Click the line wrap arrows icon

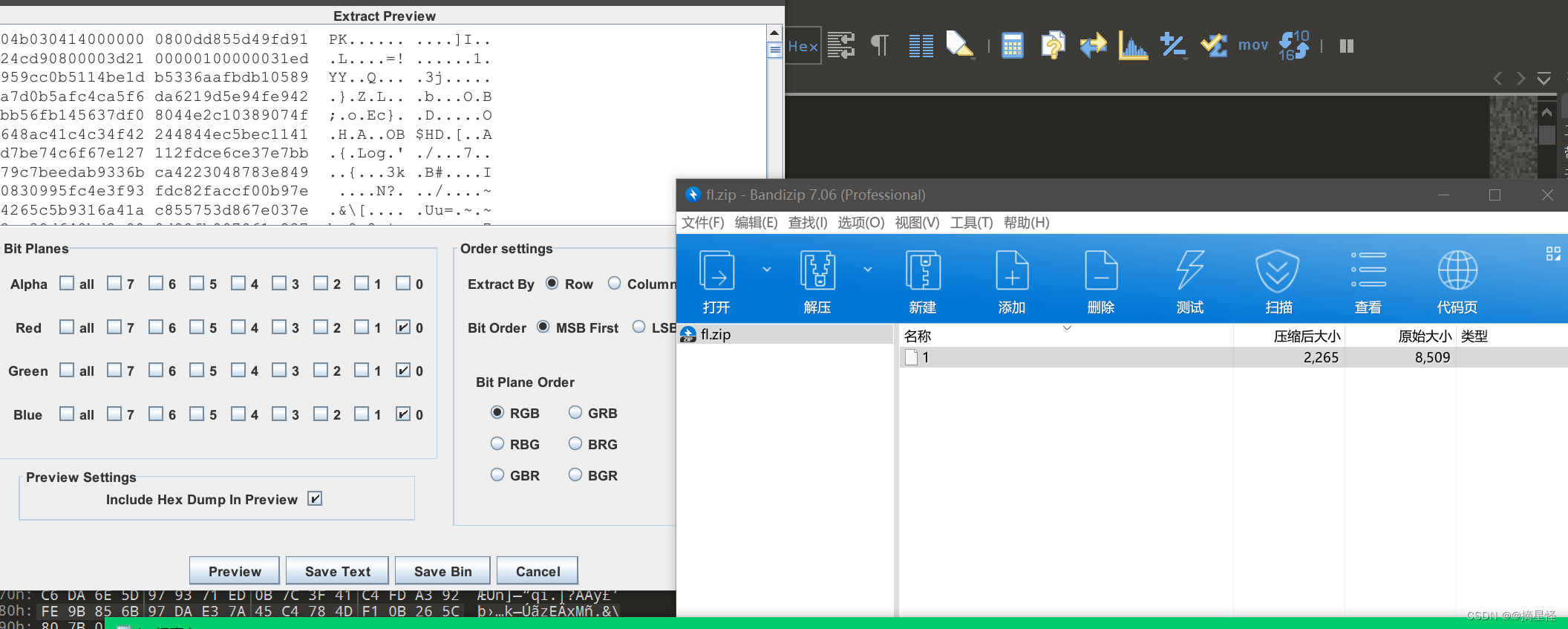tap(841, 46)
